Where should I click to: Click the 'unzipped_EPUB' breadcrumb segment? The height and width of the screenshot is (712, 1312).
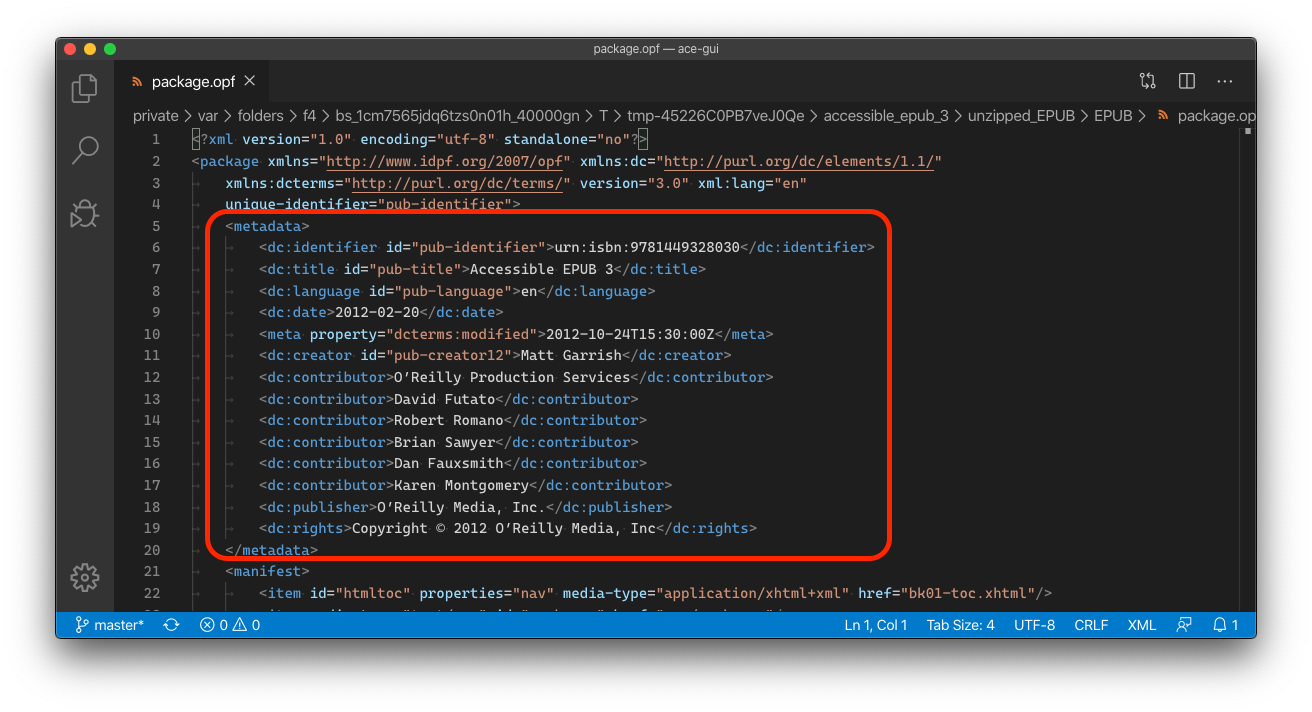pyautogui.click(x=1021, y=116)
